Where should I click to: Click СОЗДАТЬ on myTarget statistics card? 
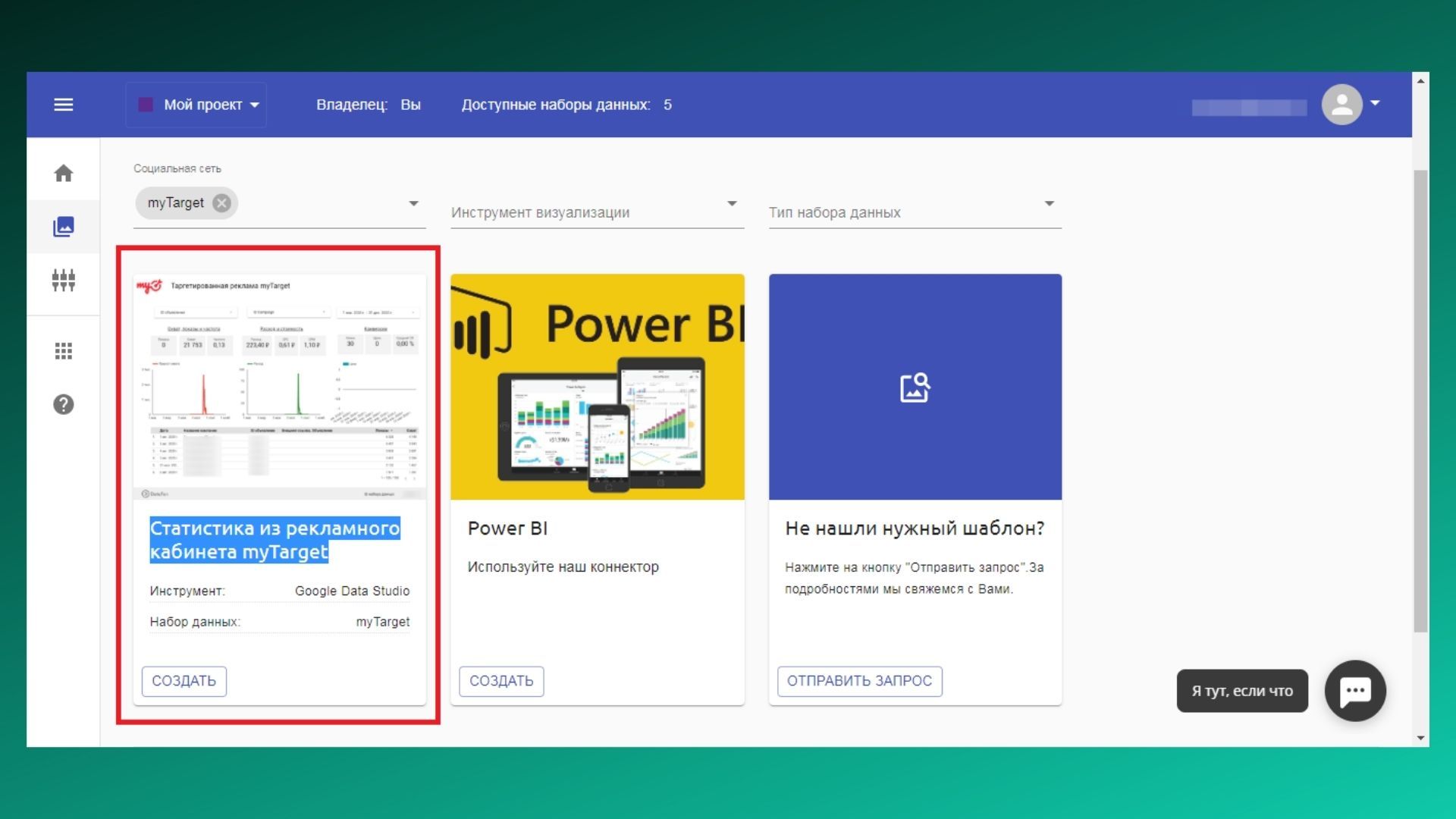point(184,681)
